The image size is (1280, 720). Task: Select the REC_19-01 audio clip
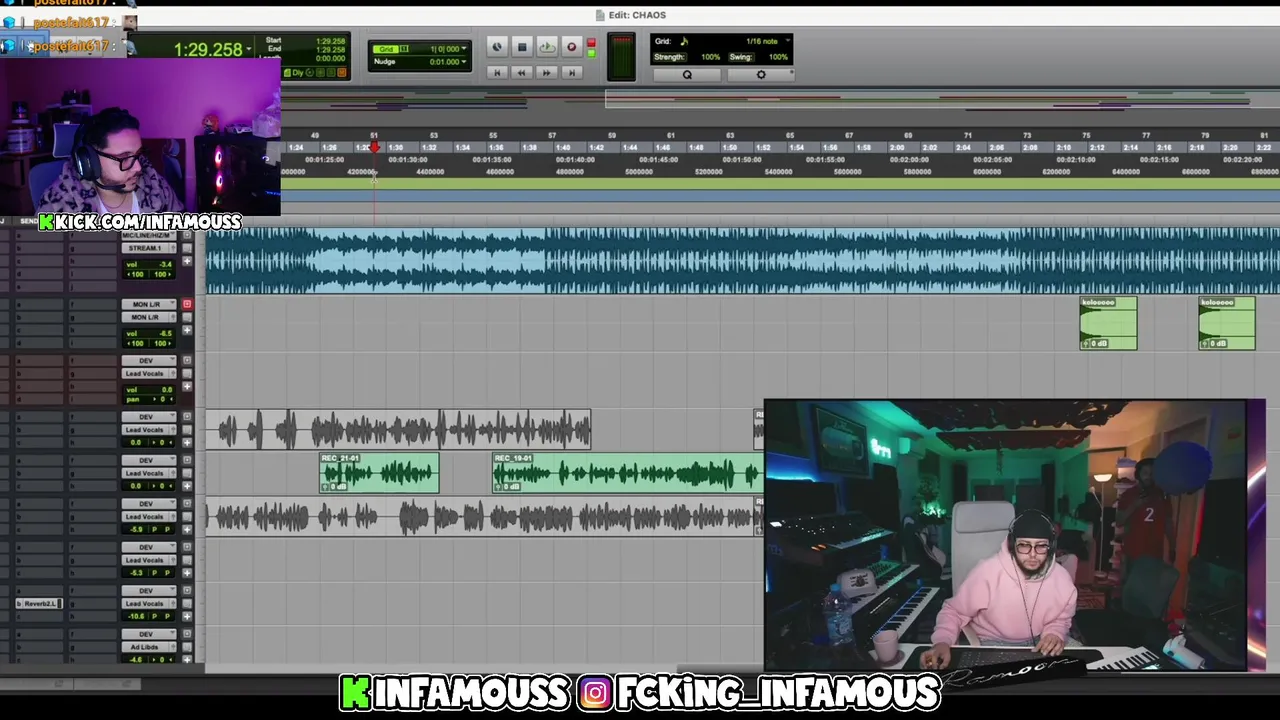tap(628, 473)
